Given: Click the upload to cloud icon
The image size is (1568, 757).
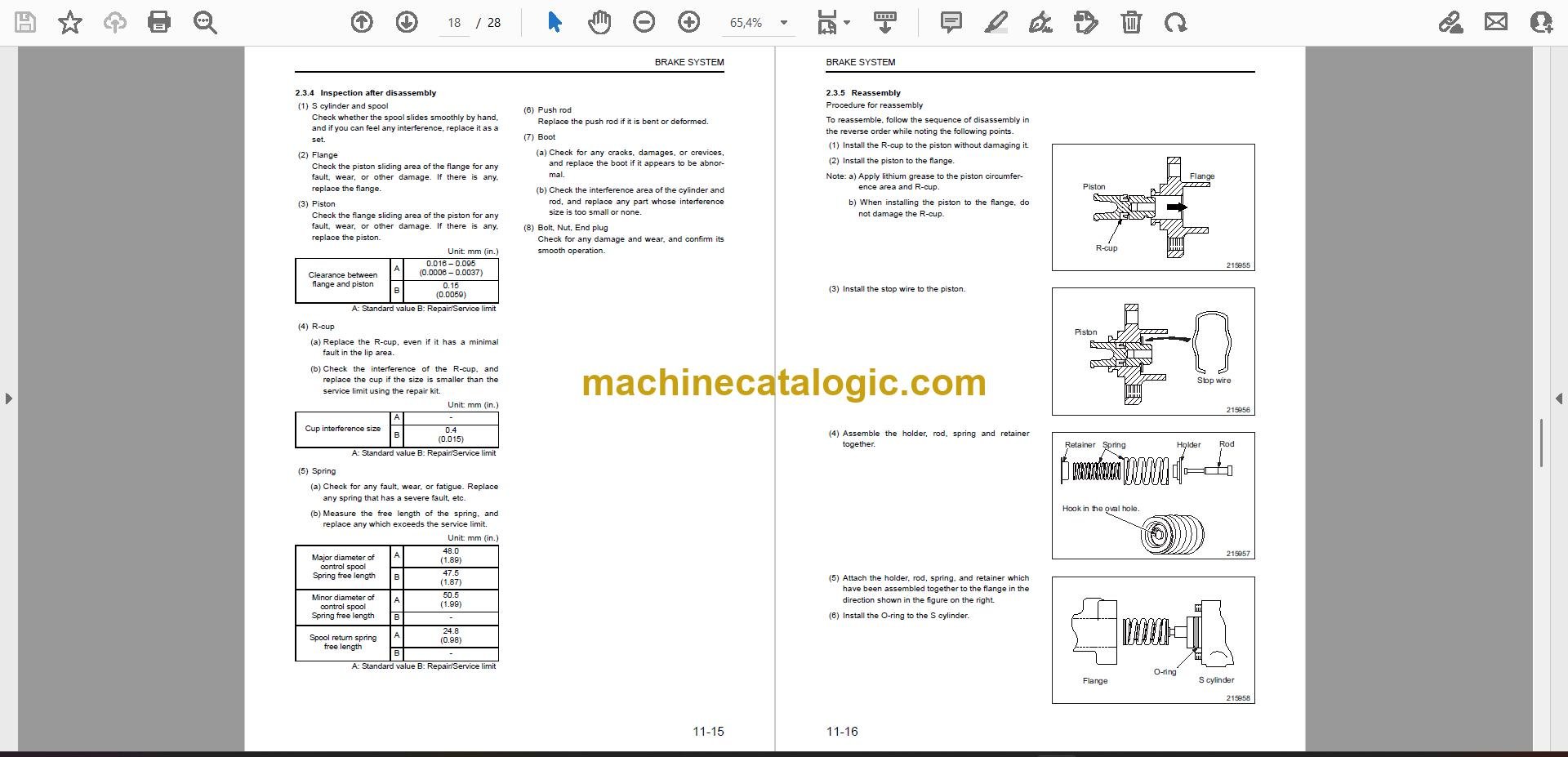Looking at the screenshot, I should pos(114,23).
